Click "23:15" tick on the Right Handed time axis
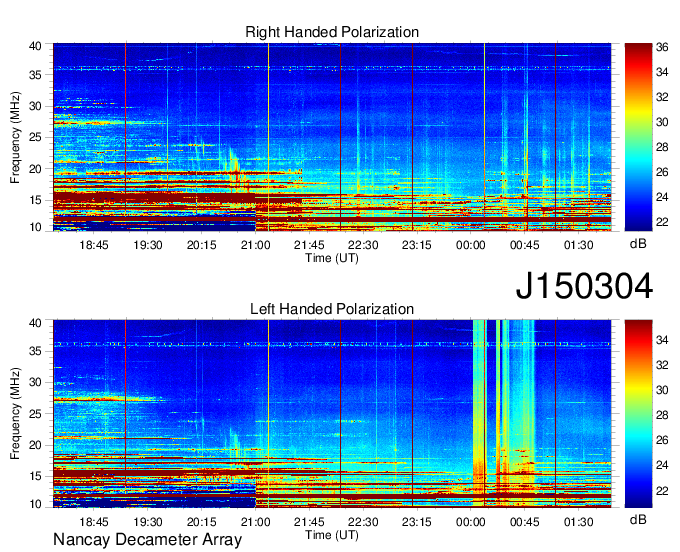The width and height of the screenshot is (680, 552). (x=417, y=245)
